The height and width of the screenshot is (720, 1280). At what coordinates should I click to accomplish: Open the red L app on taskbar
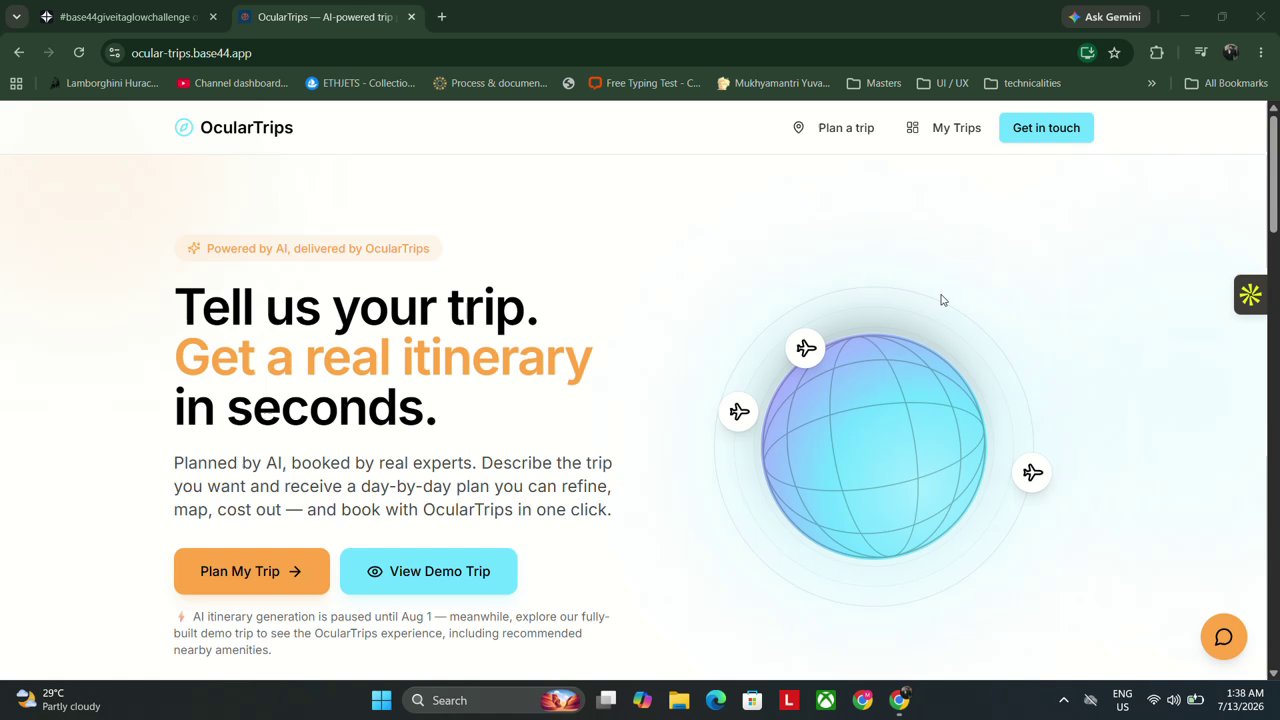point(789,700)
